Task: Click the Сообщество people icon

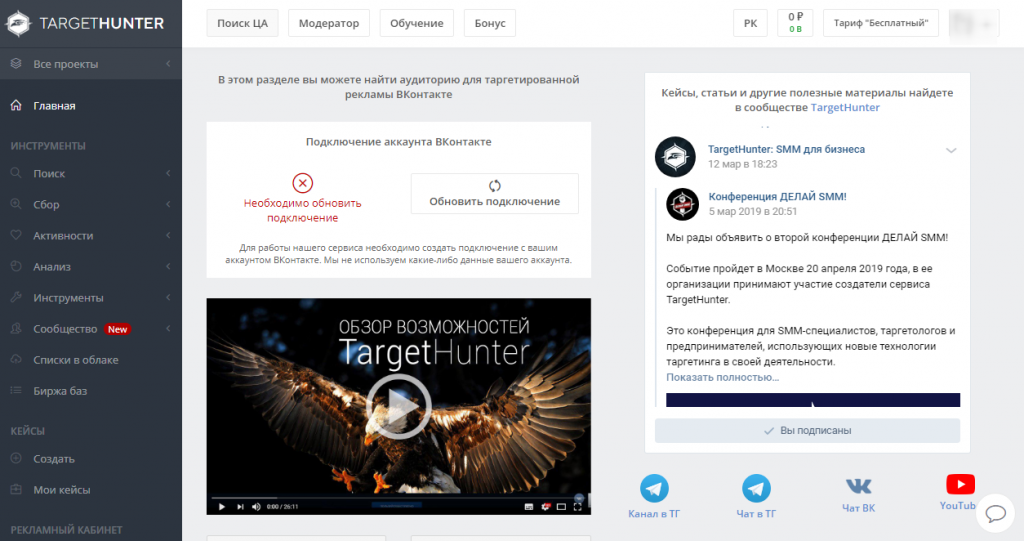Action: coord(16,329)
